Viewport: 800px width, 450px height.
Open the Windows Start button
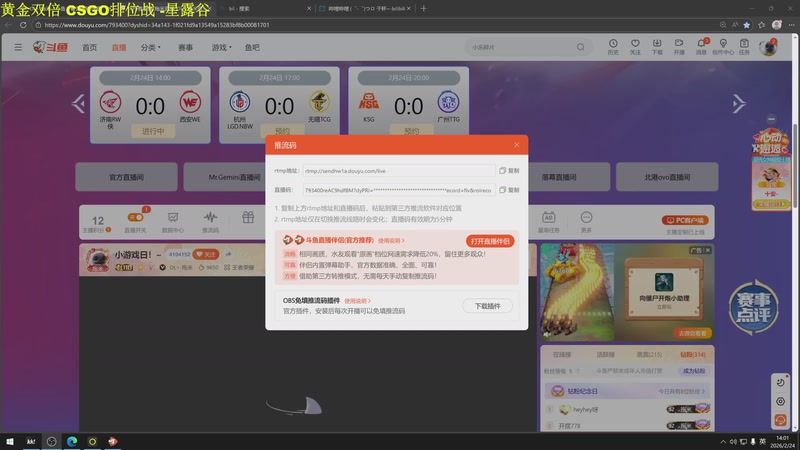pos(10,441)
